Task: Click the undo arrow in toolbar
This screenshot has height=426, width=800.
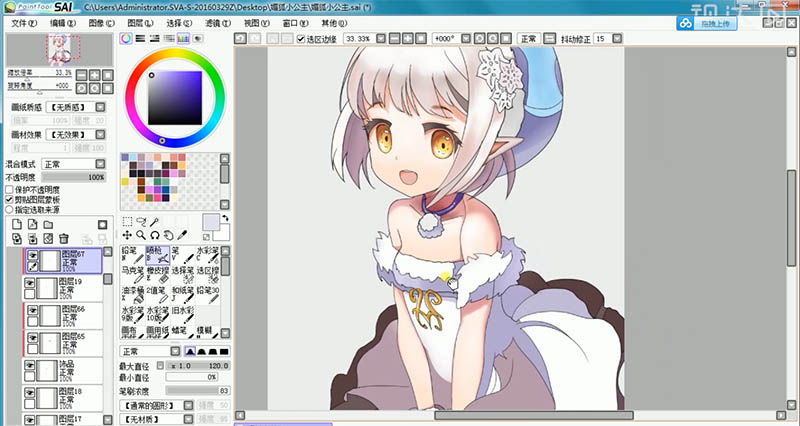Action: tap(240, 38)
